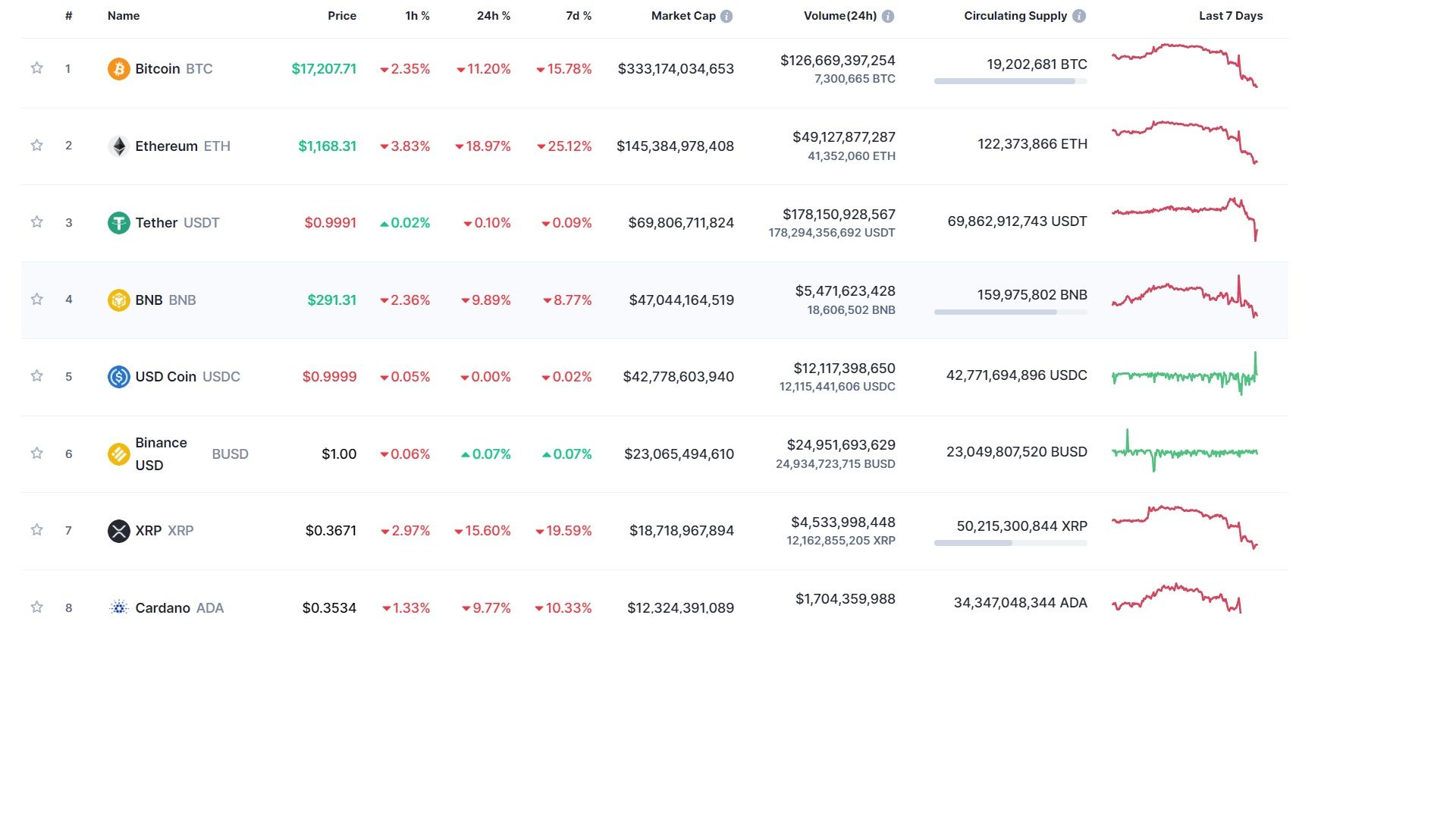The image size is (1456, 819).
Task: Sort by Market Cap column header
Action: tap(683, 16)
